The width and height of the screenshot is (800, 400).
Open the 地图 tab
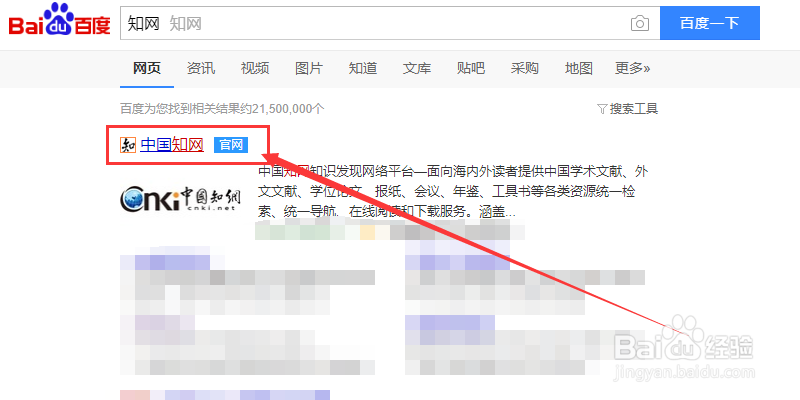579,68
